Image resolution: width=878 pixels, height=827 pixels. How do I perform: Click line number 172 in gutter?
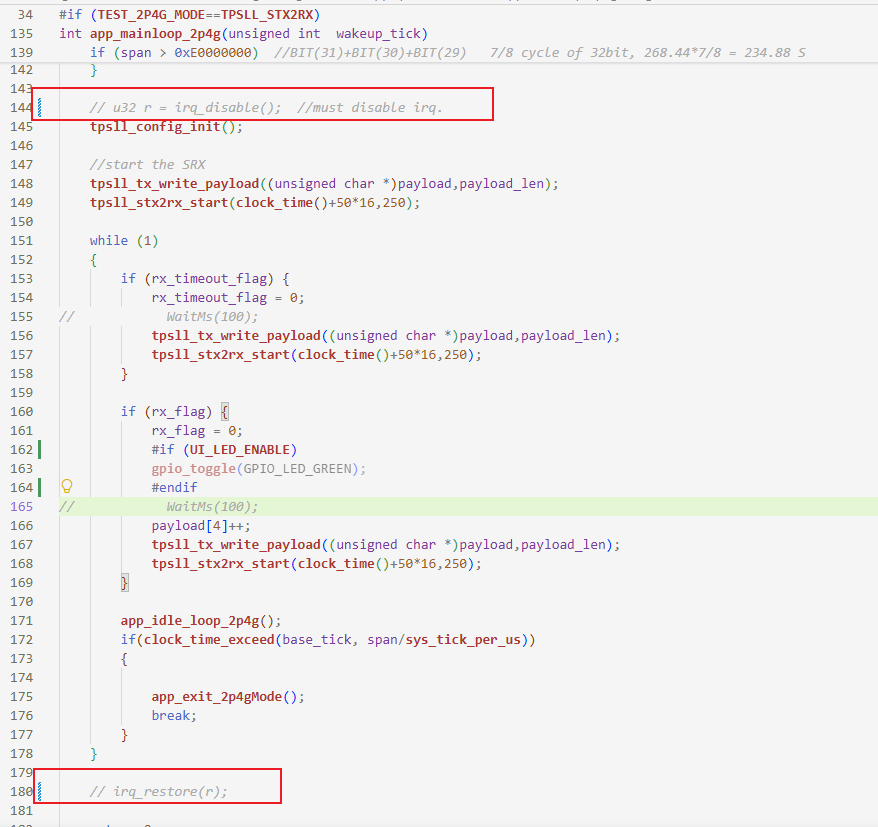[x=22, y=640]
